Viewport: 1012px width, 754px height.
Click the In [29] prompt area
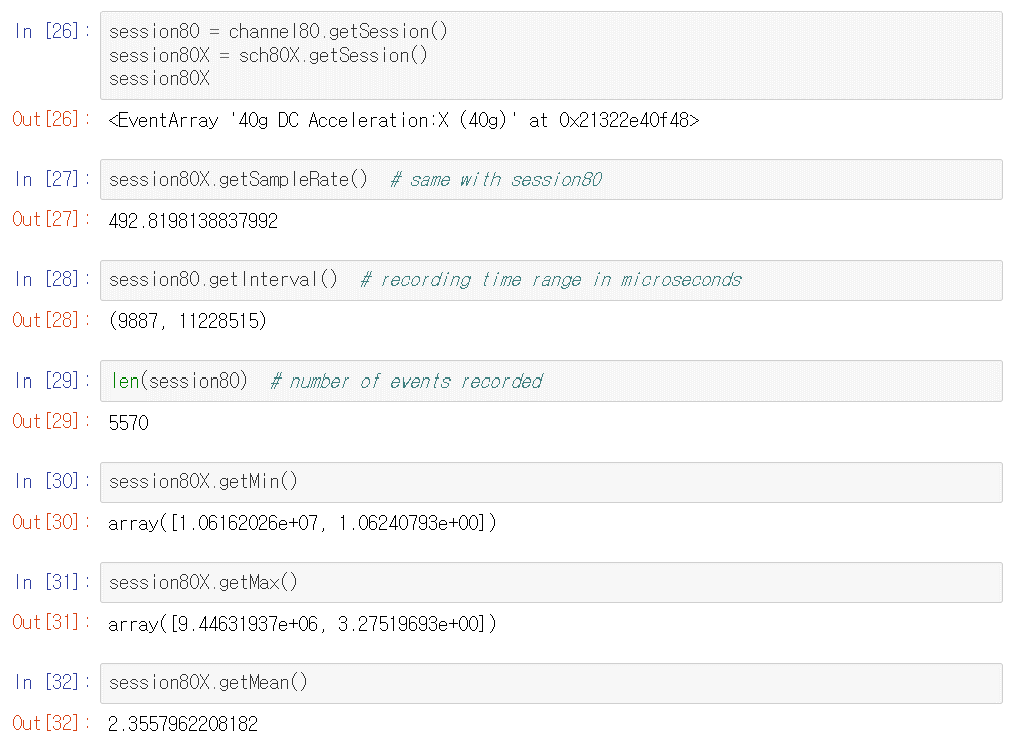(52, 381)
